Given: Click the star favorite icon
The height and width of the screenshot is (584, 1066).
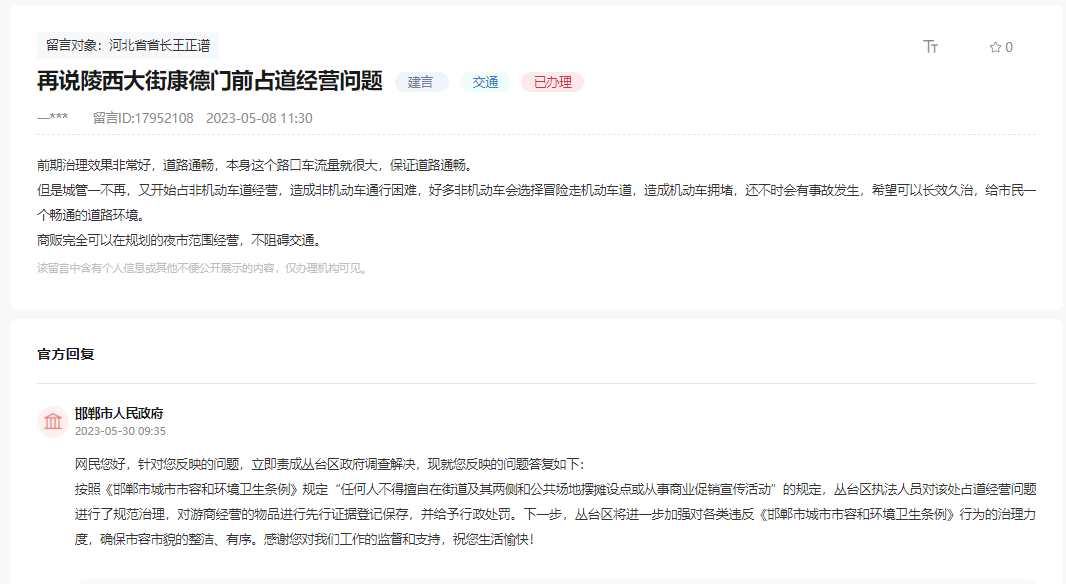Looking at the screenshot, I should click(995, 47).
